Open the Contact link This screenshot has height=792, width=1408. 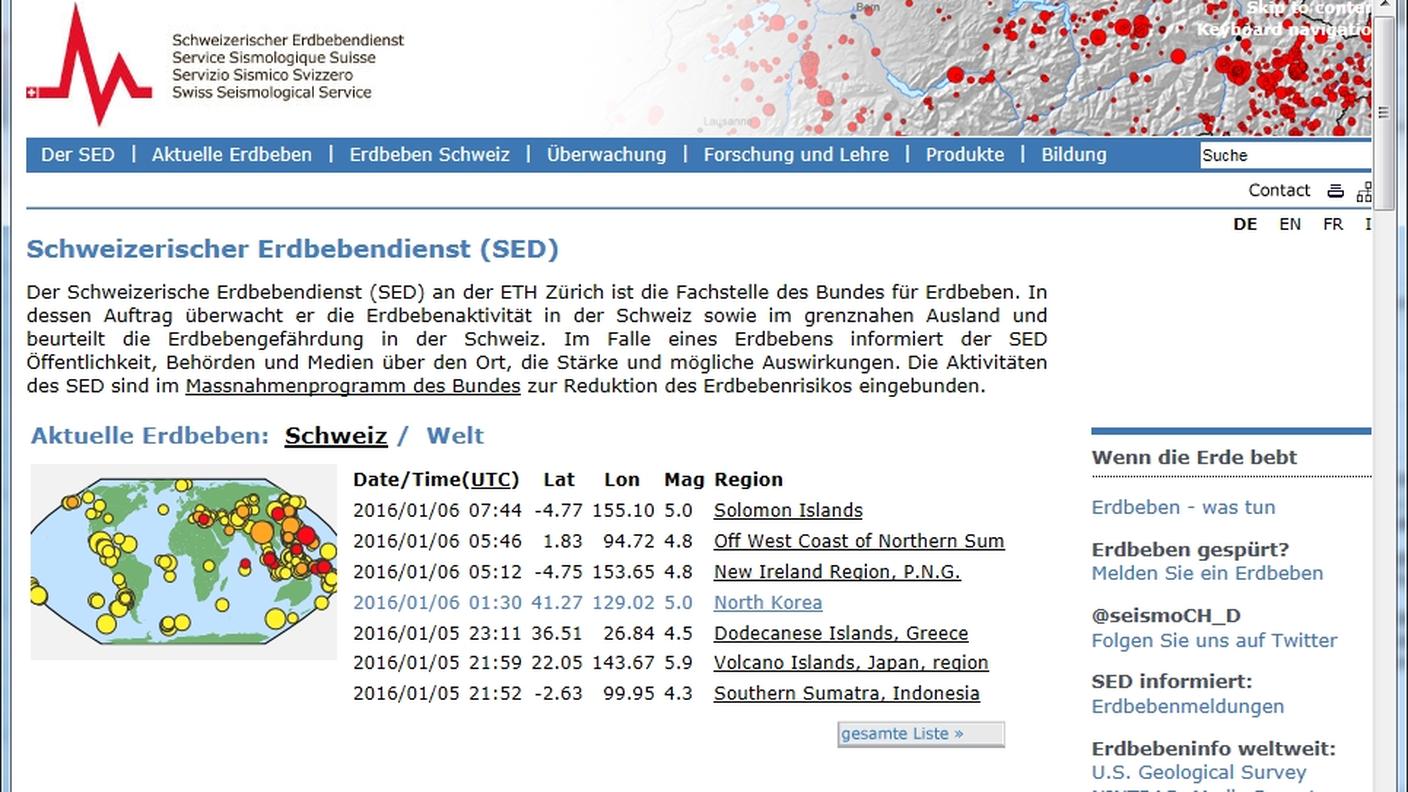pos(1279,190)
